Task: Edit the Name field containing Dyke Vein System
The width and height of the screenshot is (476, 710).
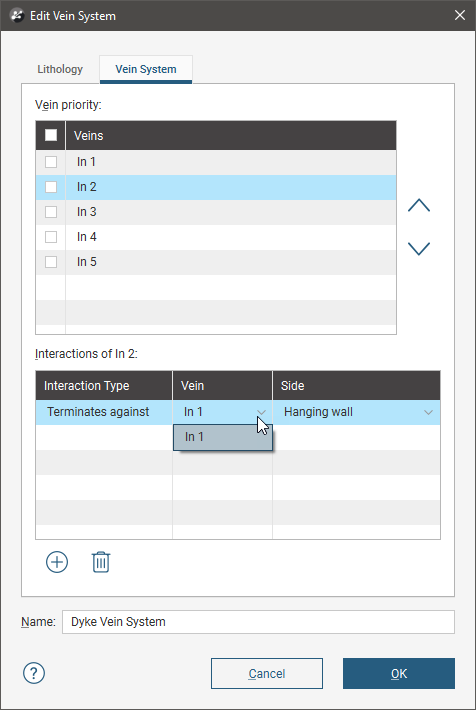Action: pyautogui.click(x=258, y=622)
